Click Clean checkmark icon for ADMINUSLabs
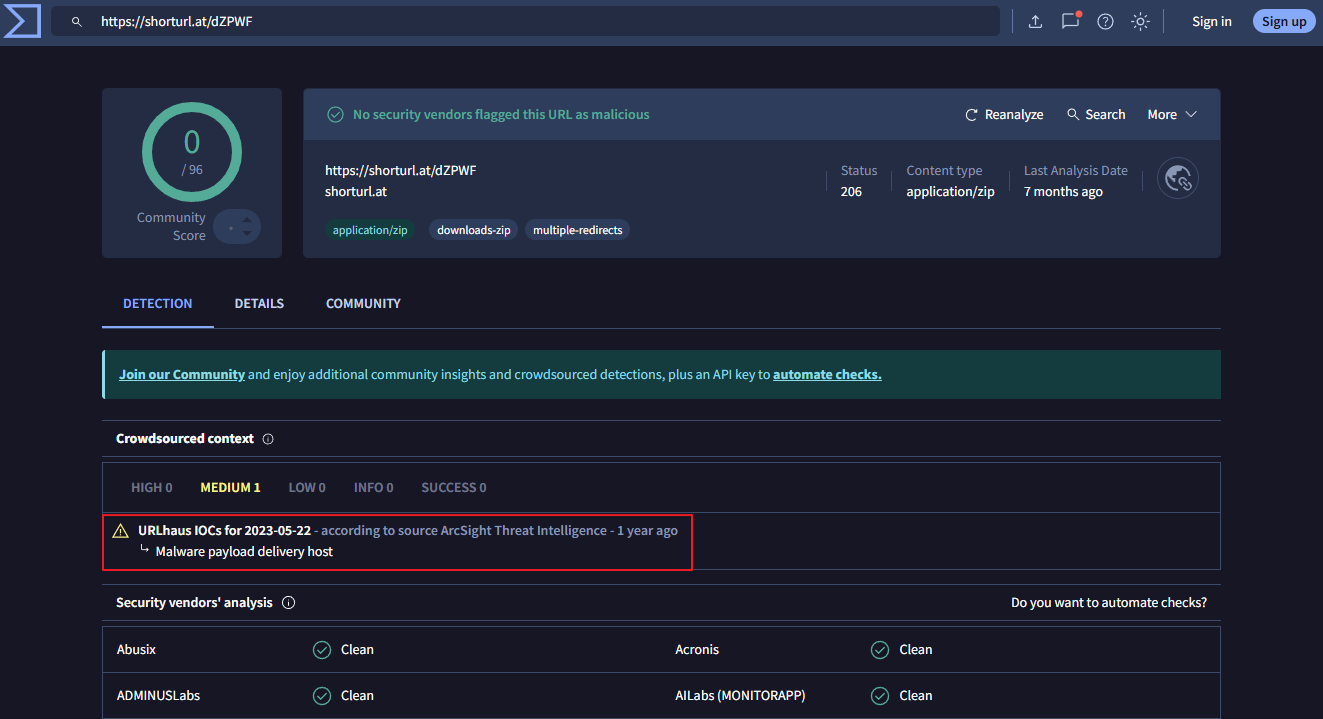Image resolution: width=1323 pixels, height=719 pixels. point(322,696)
